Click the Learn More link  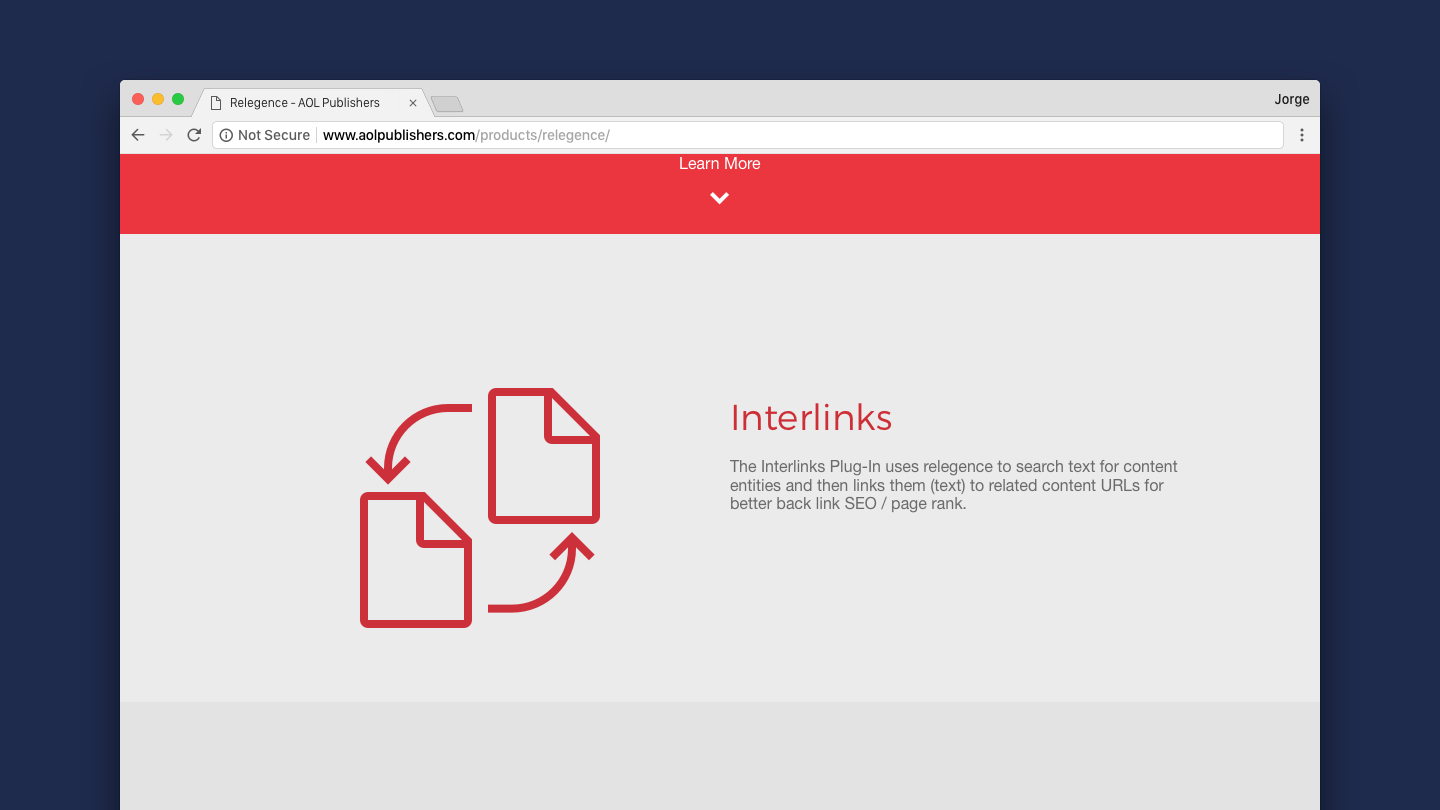(719, 164)
